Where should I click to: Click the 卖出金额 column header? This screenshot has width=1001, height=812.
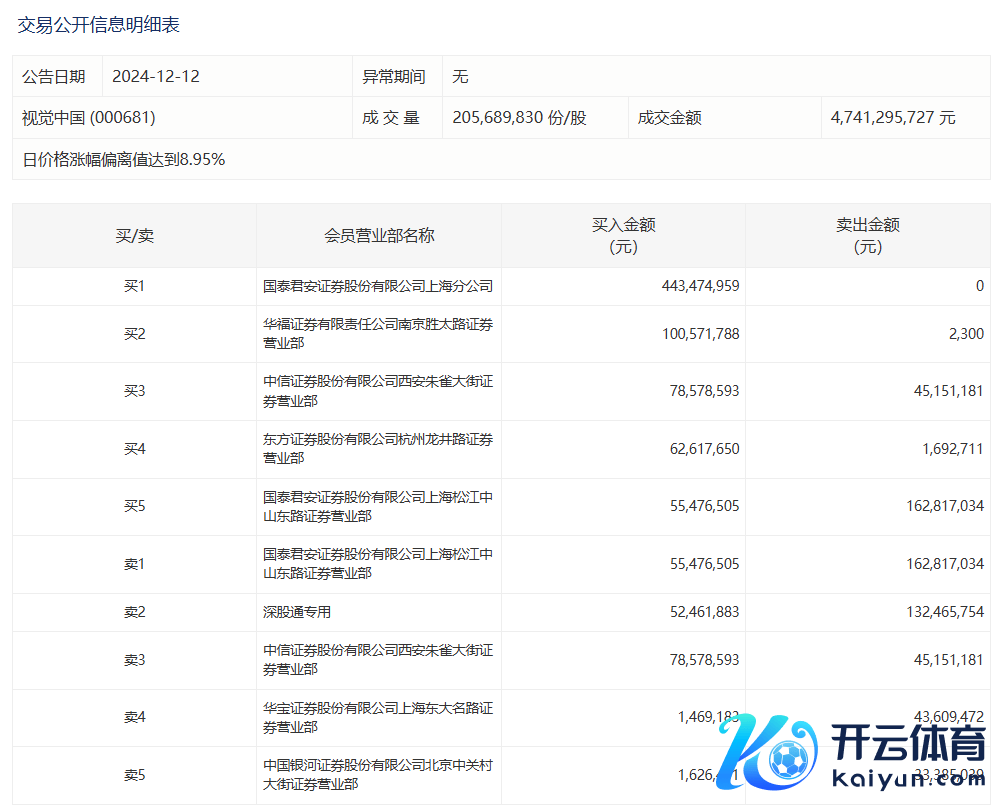[867, 236]
